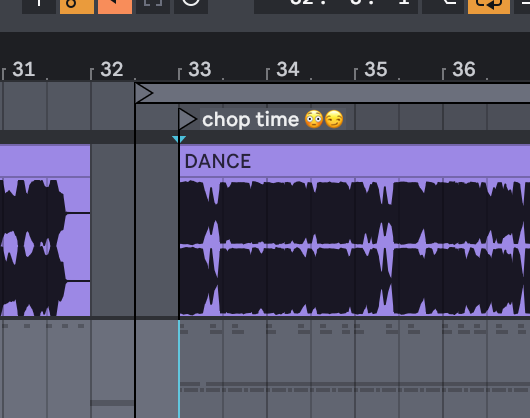Screen dimensions: 530x418
Task: Click bar 31 in the timeline ruler
Action: click(24, 69)
